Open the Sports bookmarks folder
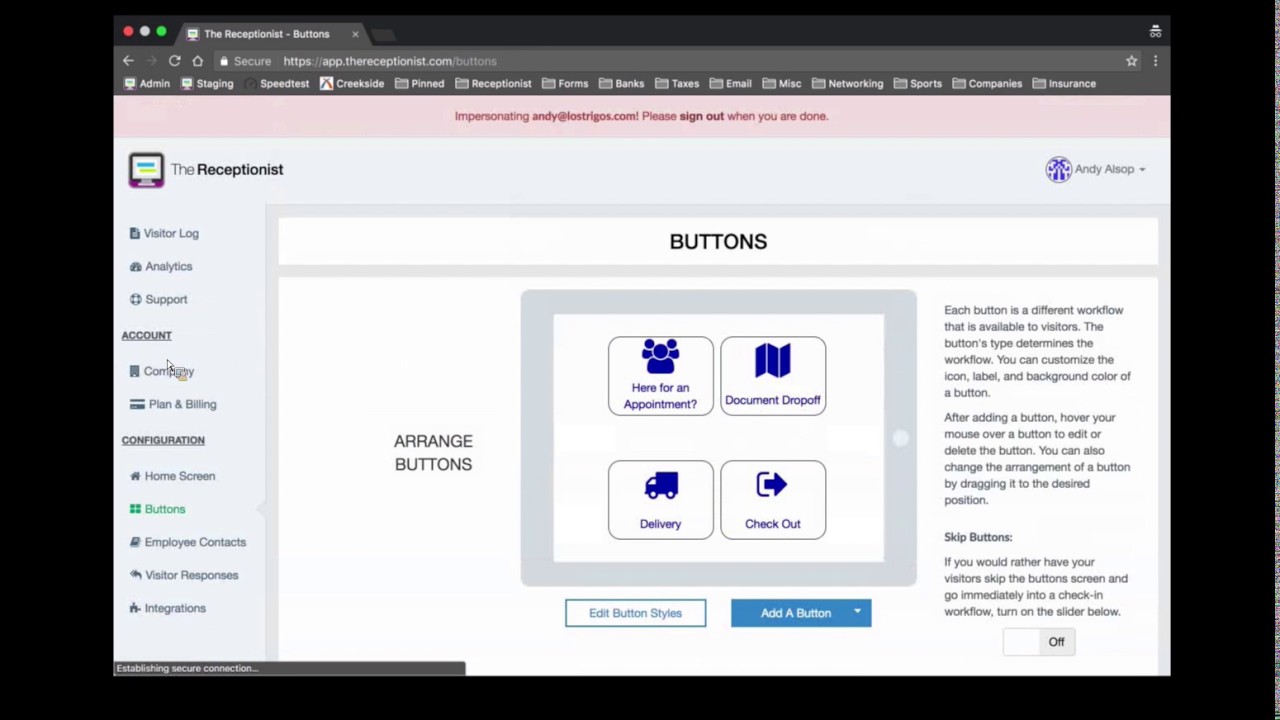This screenshot has width=1280, height=720. 918,84
